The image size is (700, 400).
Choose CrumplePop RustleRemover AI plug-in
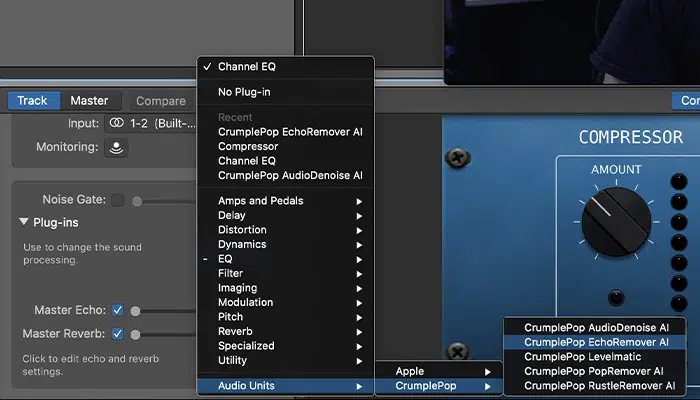[x=595, y=386]
